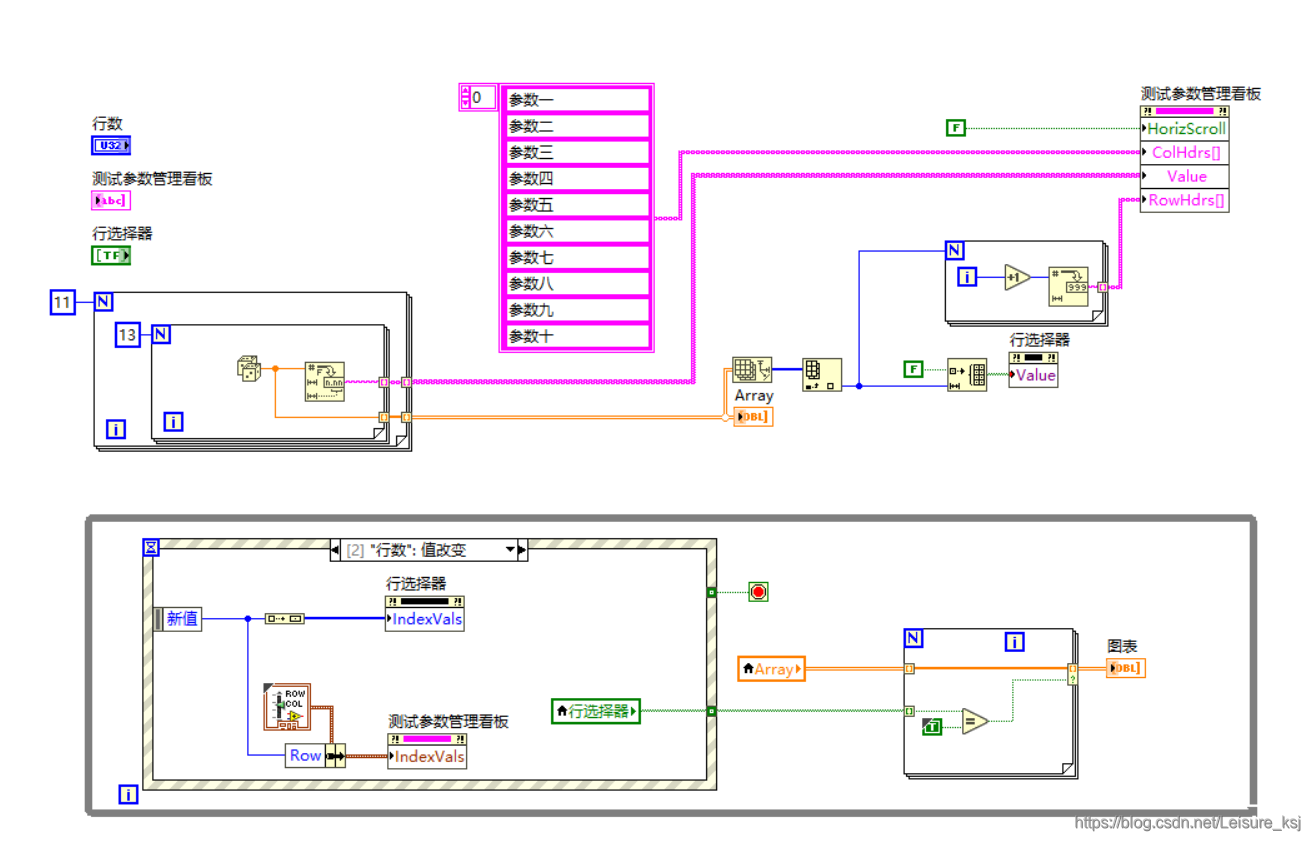The width and height of the screenshot is (1310, 841).
Task: Select the N terminal wired to constant 13
Action: click(x=161, y=333)
